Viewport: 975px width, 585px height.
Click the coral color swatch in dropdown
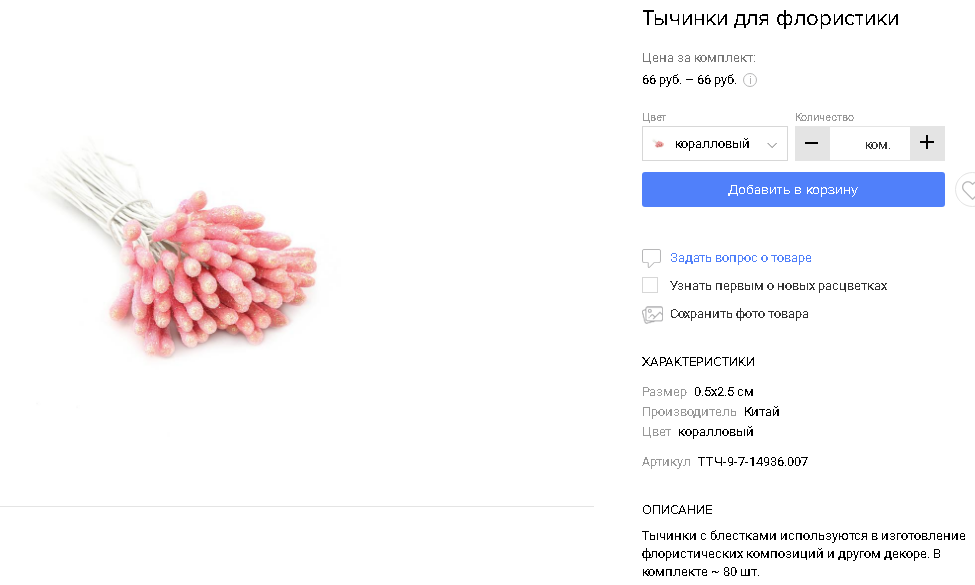coord(659,144)
